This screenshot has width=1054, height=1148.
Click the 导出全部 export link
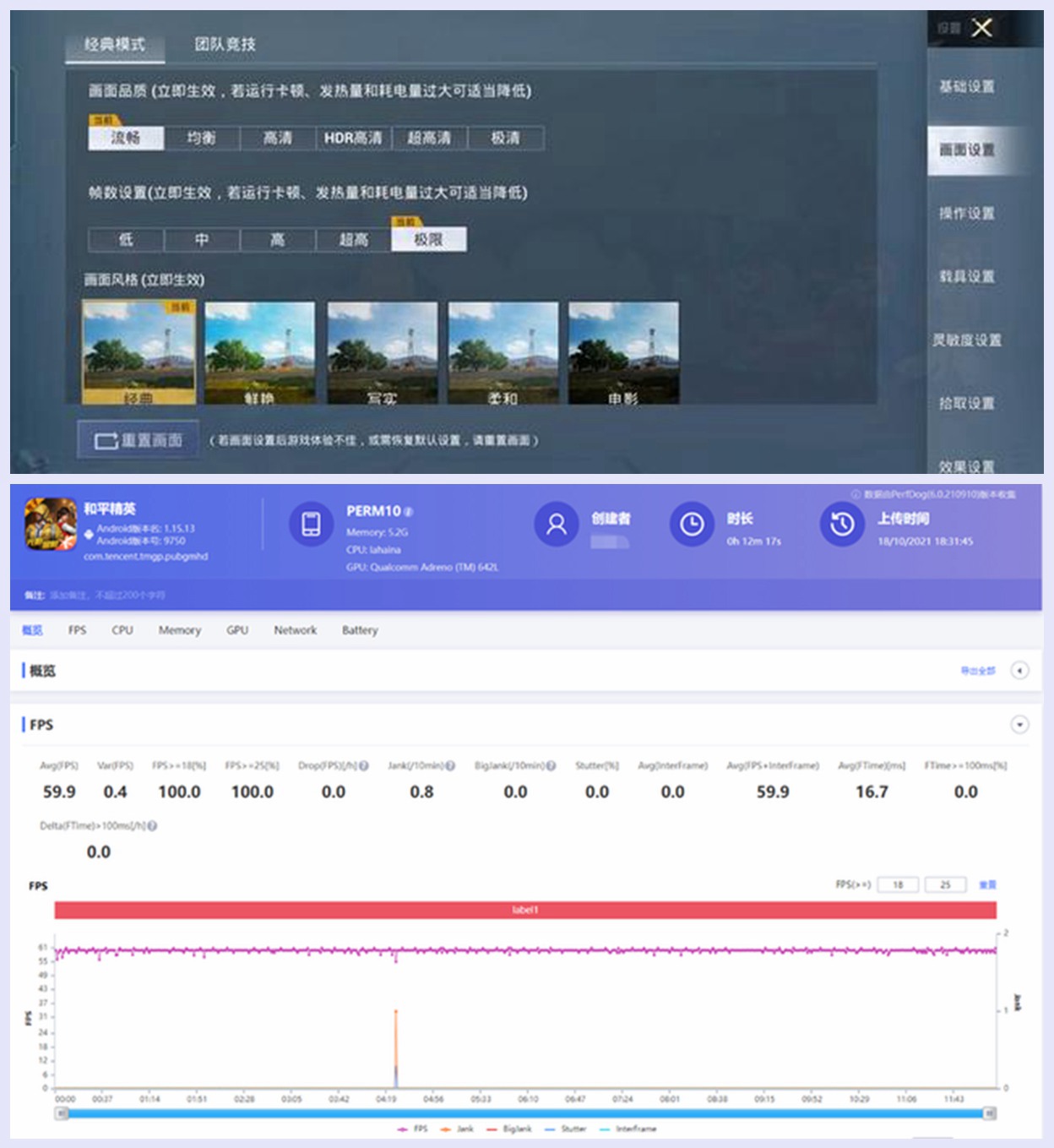pyautogui.click(x=978, y=671)
